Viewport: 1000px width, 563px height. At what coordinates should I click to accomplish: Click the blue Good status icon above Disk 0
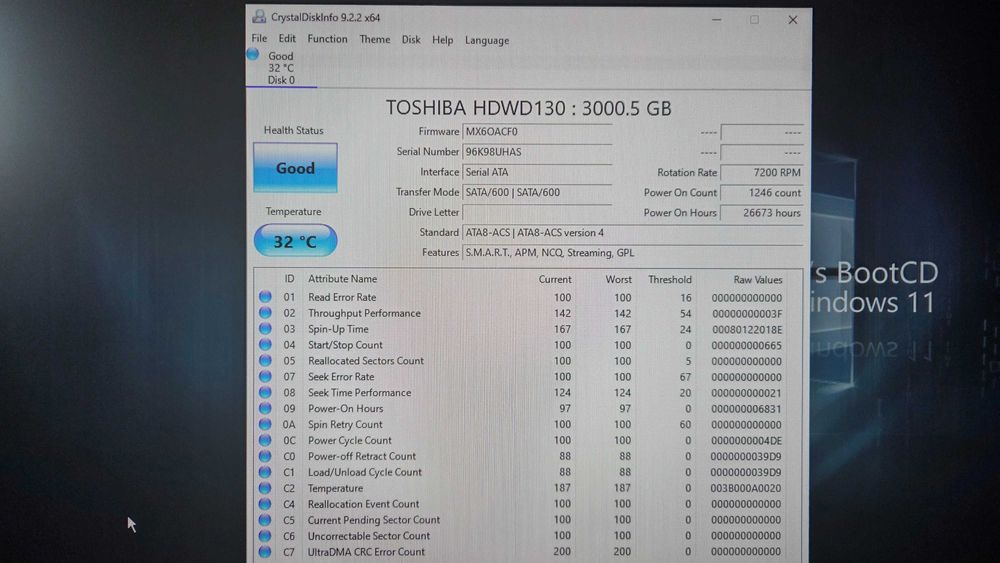click(253, 54)
